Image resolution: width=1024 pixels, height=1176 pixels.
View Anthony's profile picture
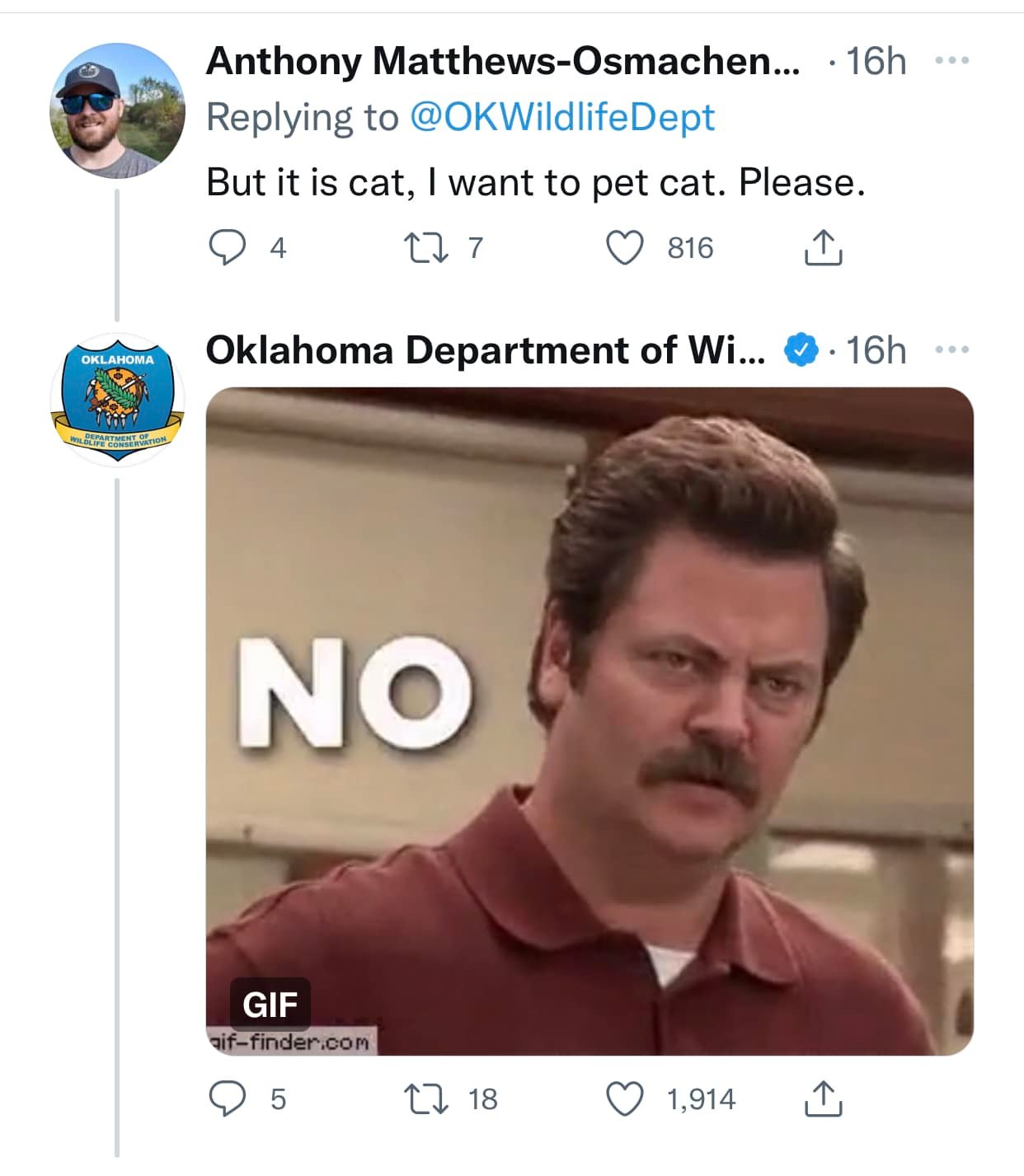117,110
